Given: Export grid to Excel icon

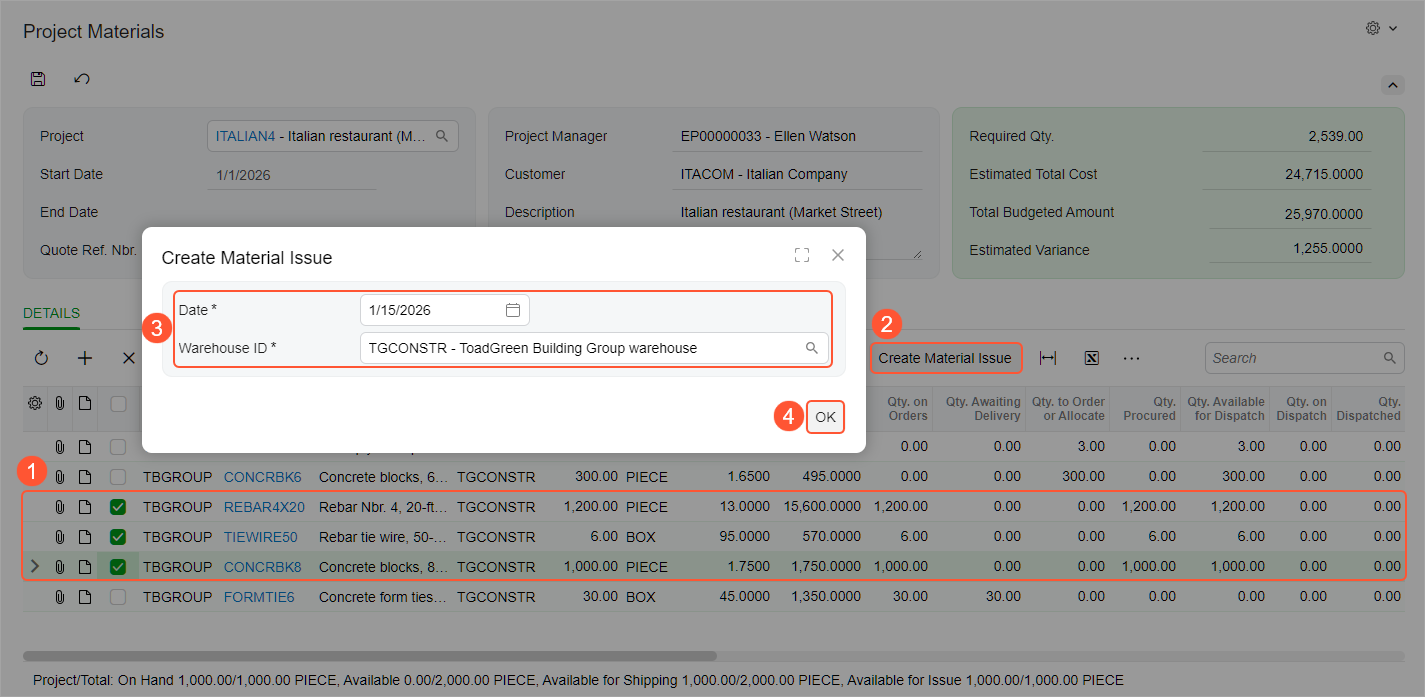Looking at the screenshot, I should click(1092, 358).
